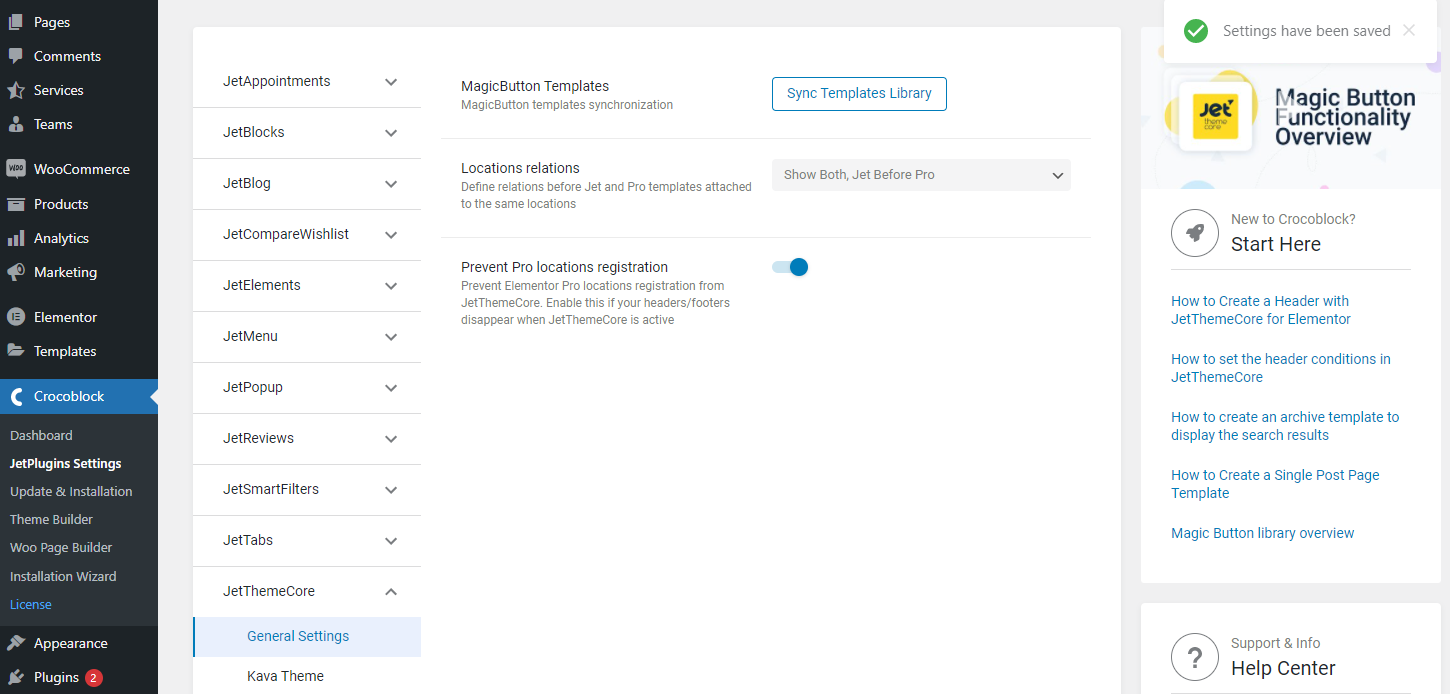The width and height of the screenshot is (1450, 694).
Task: Click the JetThemeCore logo thumbnail
Action: [x=1216, y=117]
